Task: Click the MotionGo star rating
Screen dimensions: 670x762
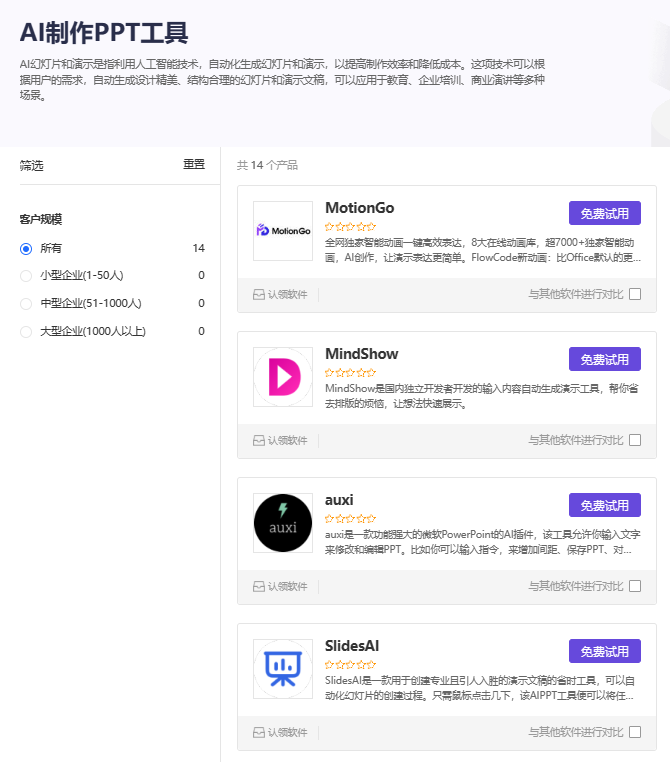Action: (350, 226)
